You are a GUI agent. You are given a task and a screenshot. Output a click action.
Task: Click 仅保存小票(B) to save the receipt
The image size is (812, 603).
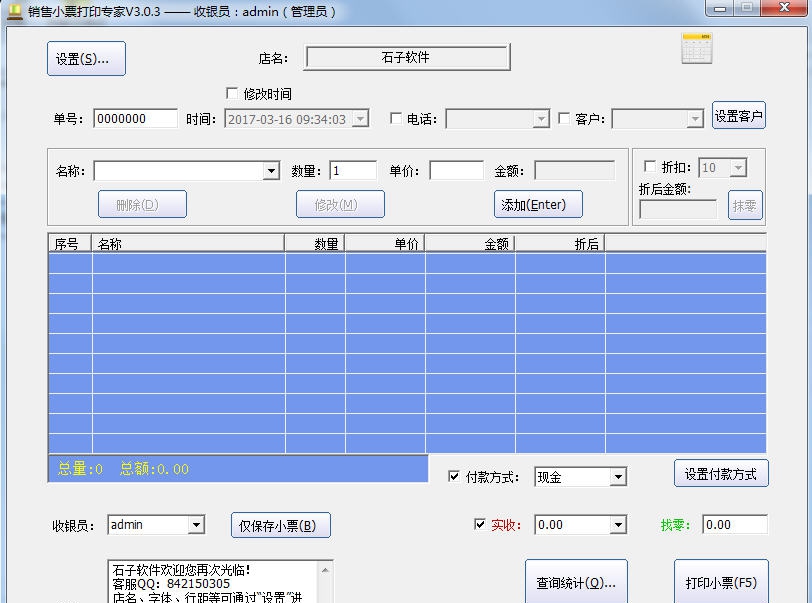(281, 524)
